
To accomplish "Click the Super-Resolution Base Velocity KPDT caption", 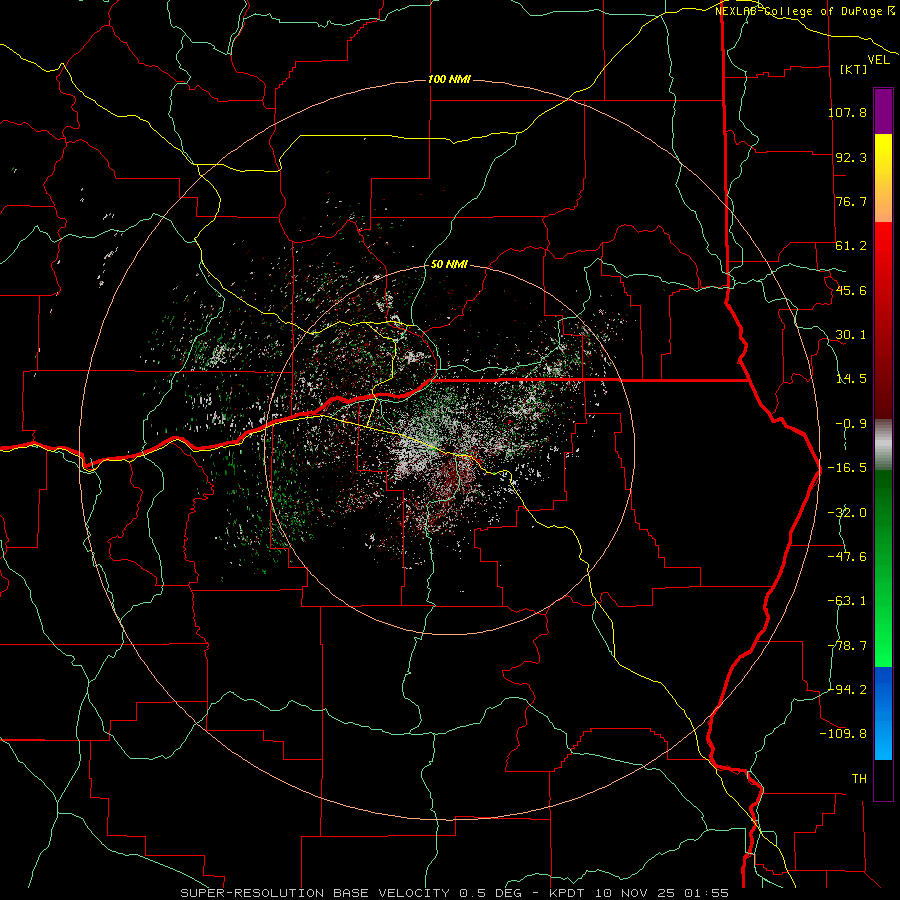I will coord(455,893).
